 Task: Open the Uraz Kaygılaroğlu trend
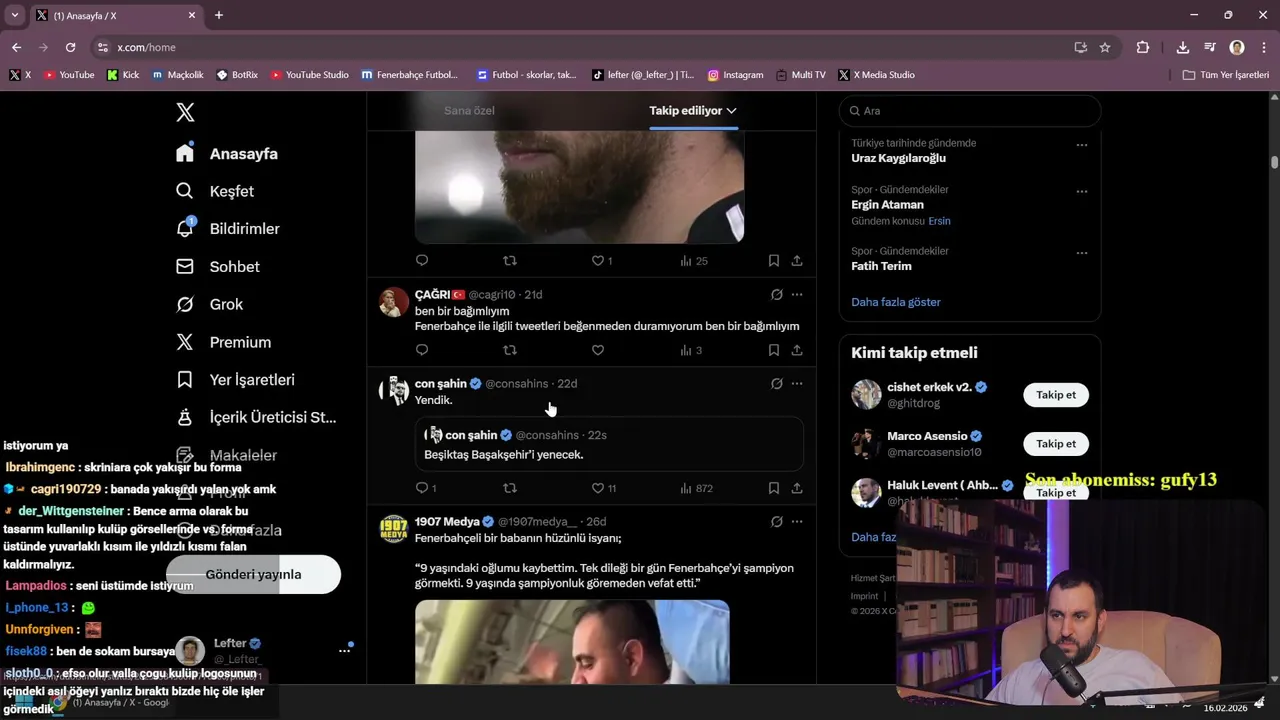[x=898, y=158]
